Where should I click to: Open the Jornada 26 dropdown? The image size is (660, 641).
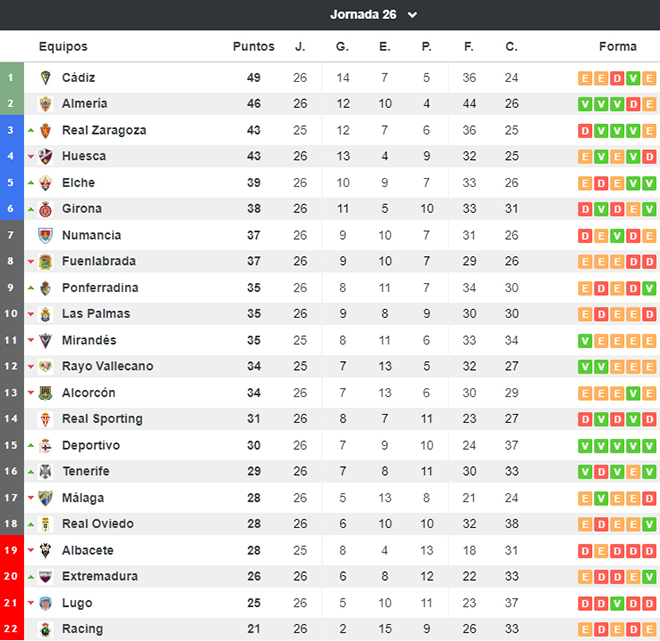[x=373, y=15]
